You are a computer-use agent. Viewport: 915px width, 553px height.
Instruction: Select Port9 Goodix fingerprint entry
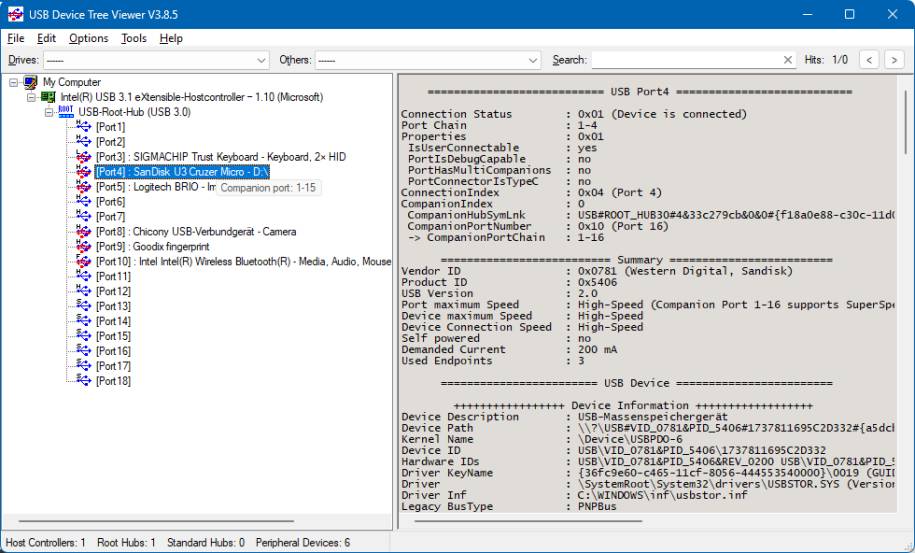click(152, 246)
